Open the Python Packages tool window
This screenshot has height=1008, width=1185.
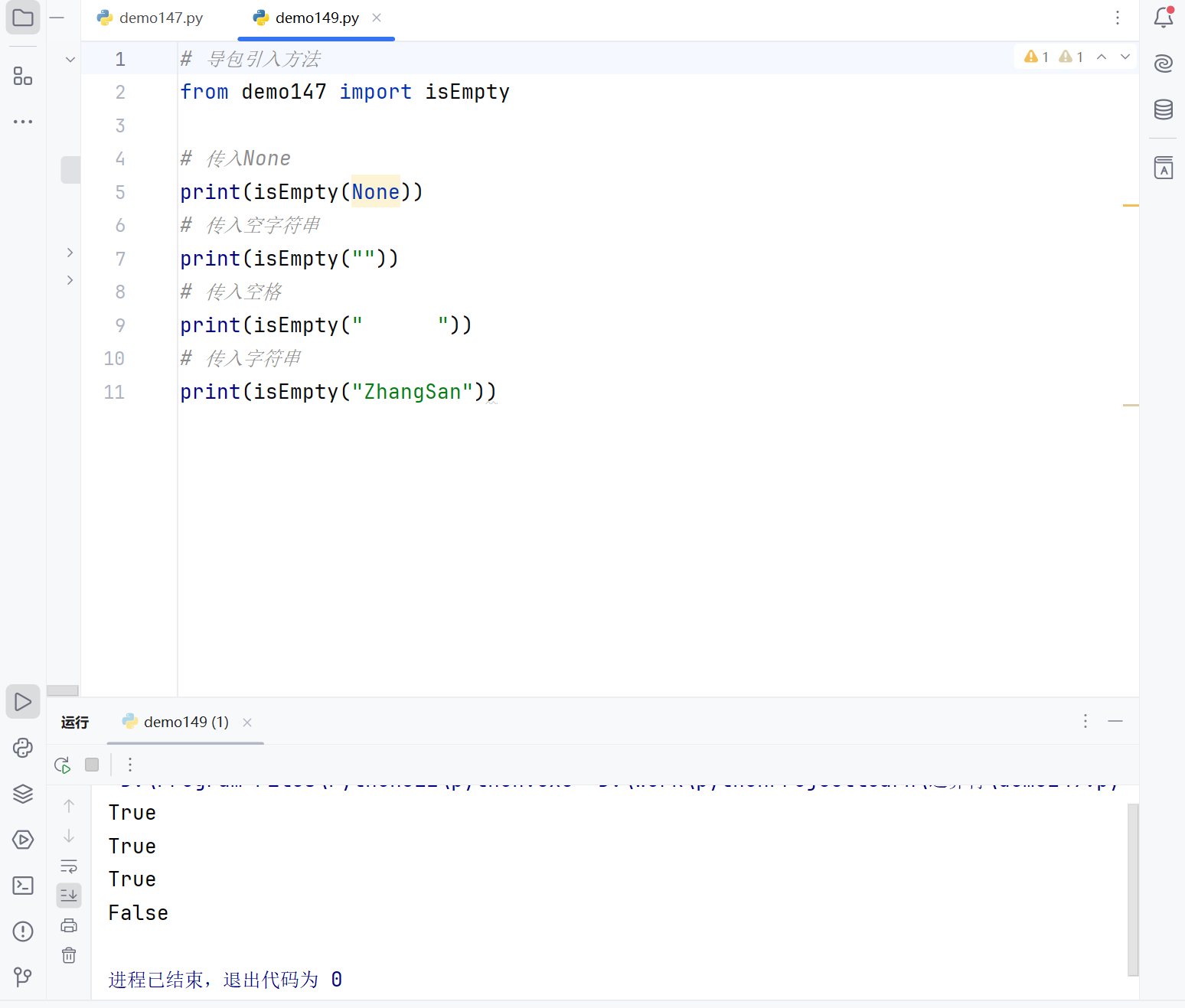coord(23,748)
